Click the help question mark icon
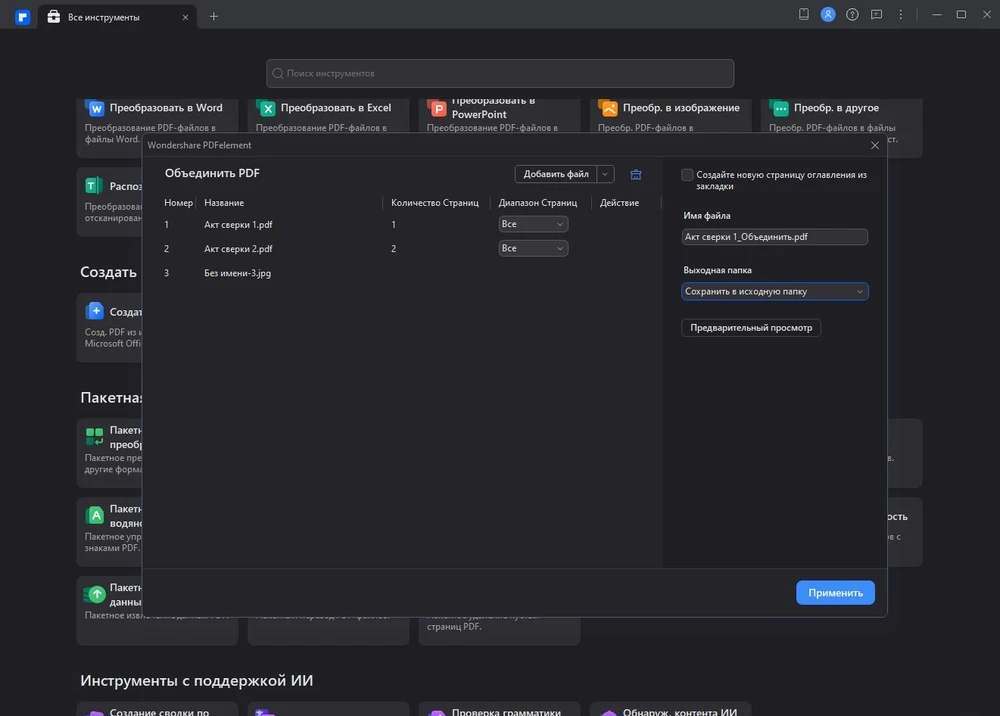Screen dimensions: 1000x716 852,15
